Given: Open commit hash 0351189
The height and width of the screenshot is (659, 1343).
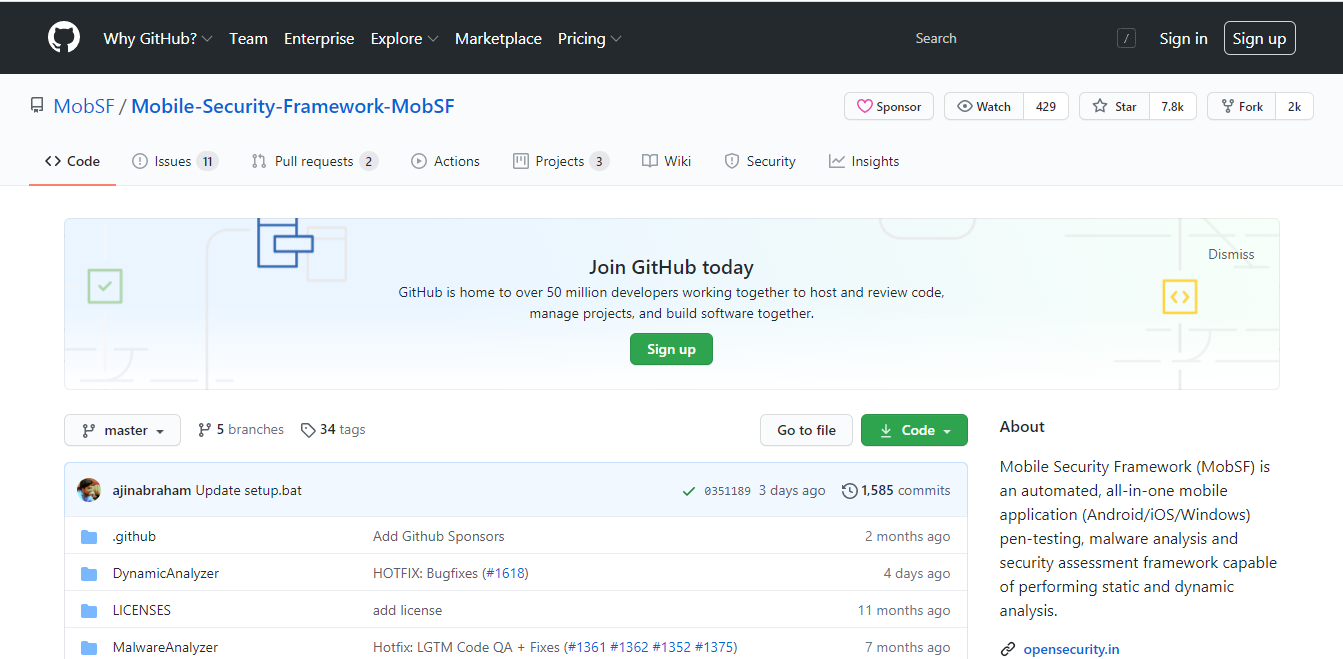Looking at the screenshot, I should coord(727,491).
